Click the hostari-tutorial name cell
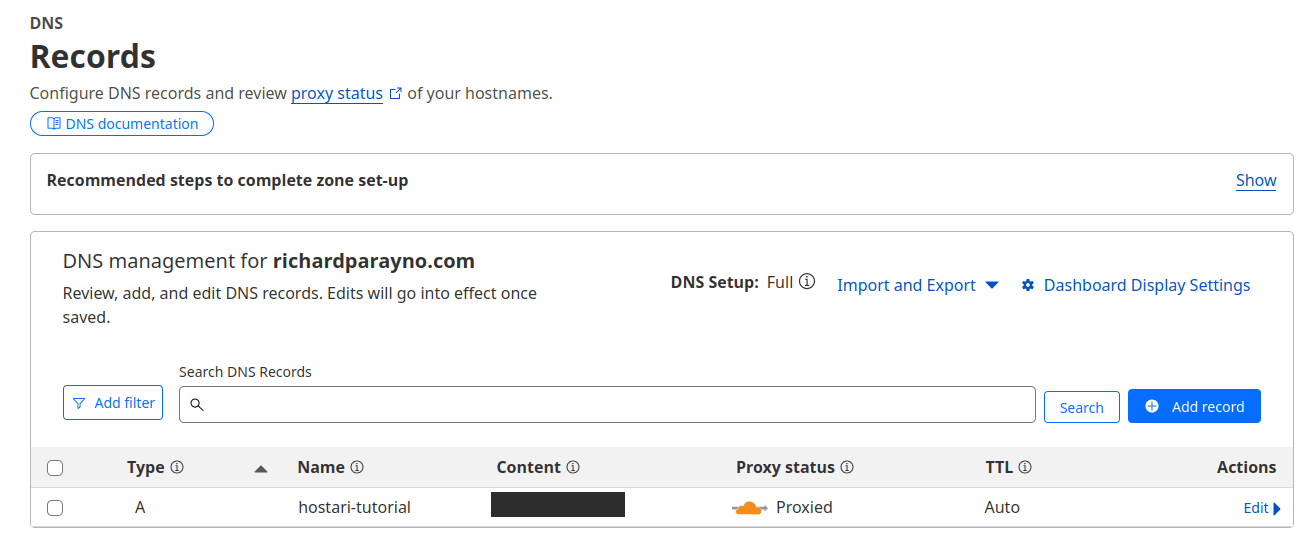This screenshot has height=535, width=1307. (354, 507)
